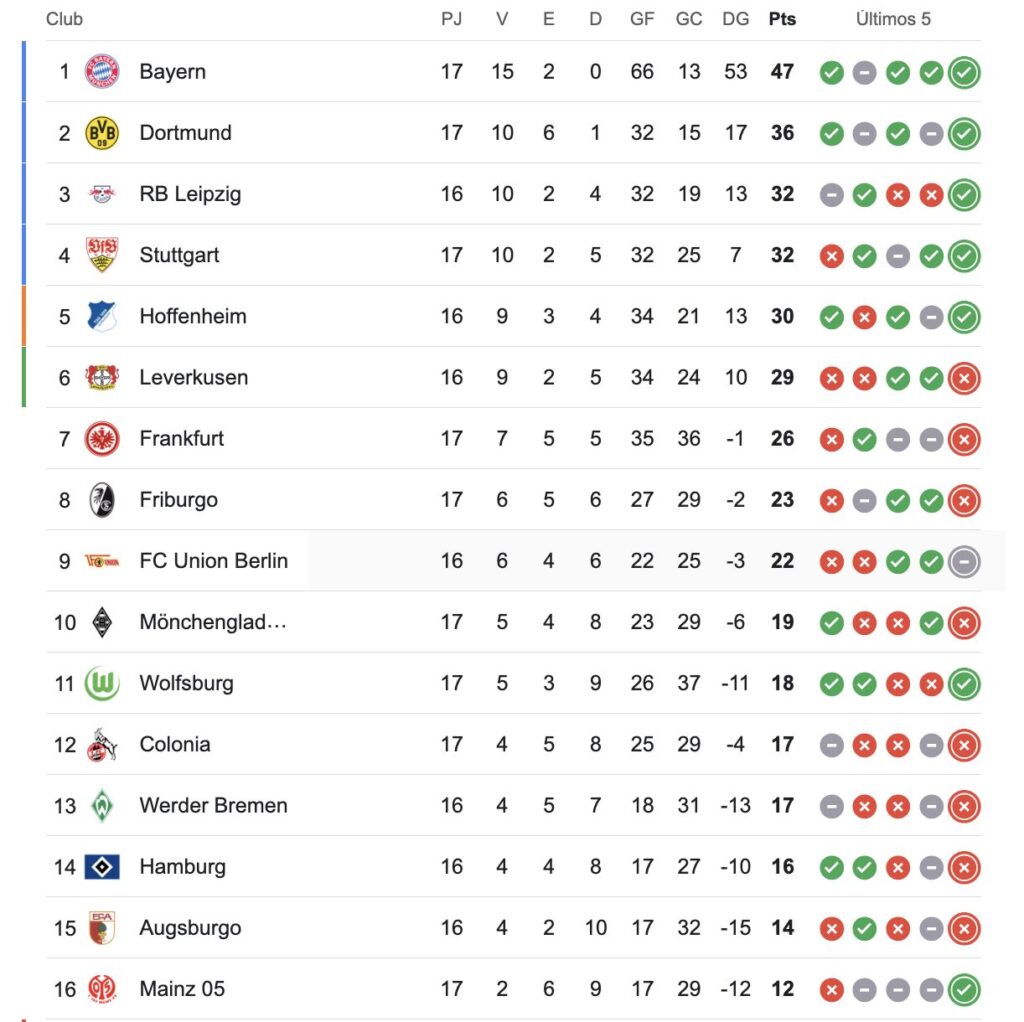Click the Wolfsburg green W logo

(102, 684)
